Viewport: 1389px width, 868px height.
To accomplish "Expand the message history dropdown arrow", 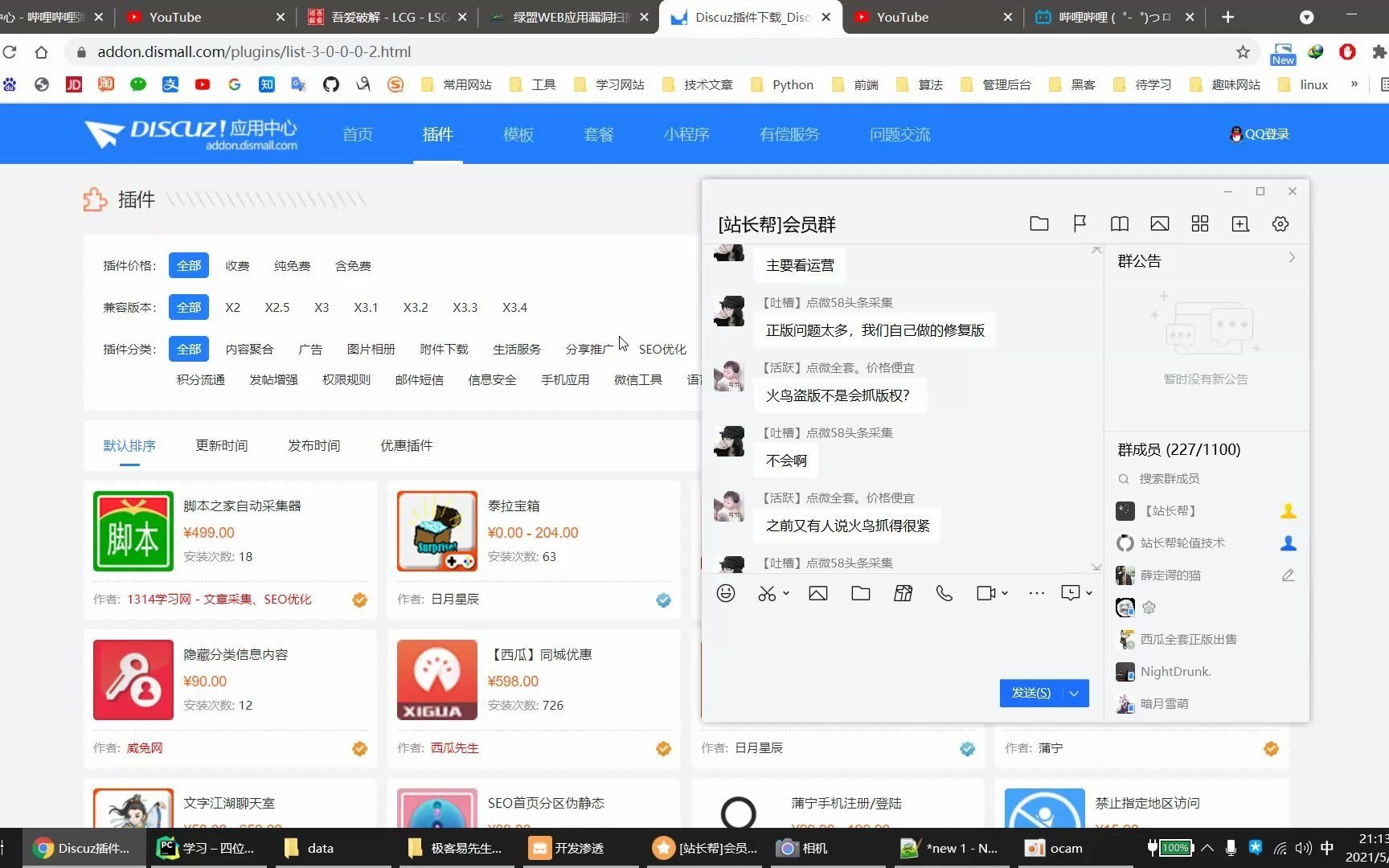I will 1089,593.
